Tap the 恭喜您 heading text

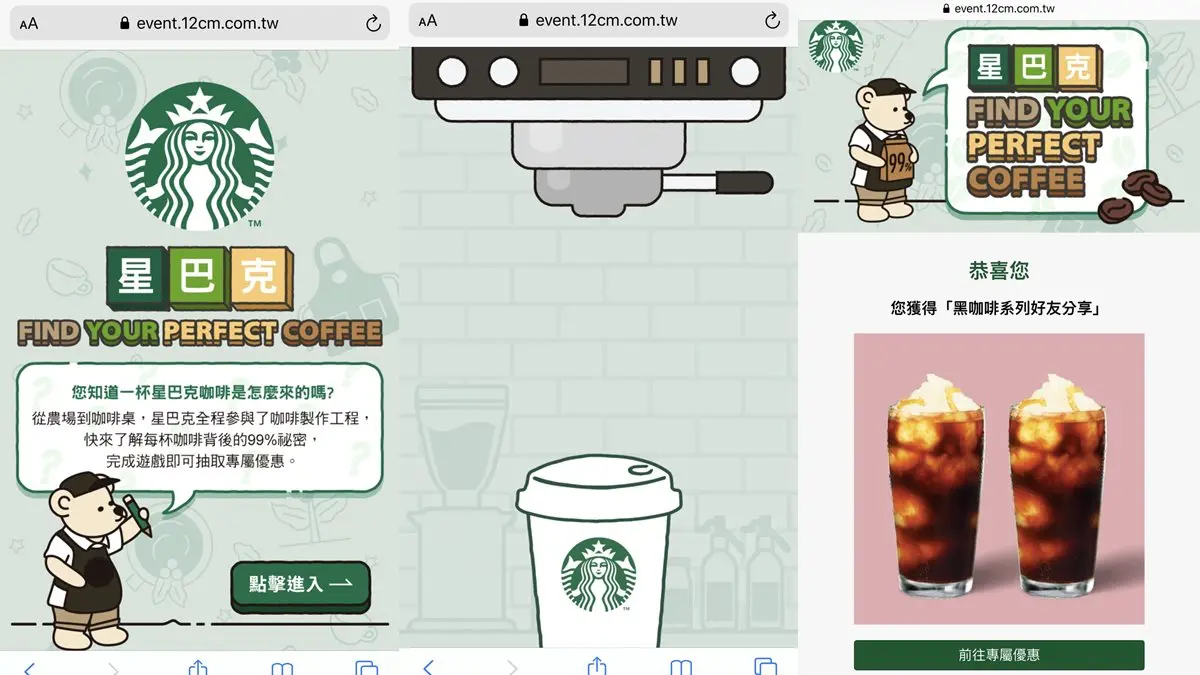pyautogui.click(x=999, y=270)
